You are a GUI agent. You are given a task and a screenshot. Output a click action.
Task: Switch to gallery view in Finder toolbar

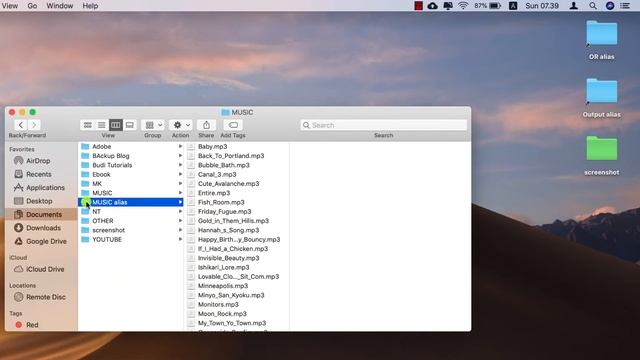click(129, 125)
